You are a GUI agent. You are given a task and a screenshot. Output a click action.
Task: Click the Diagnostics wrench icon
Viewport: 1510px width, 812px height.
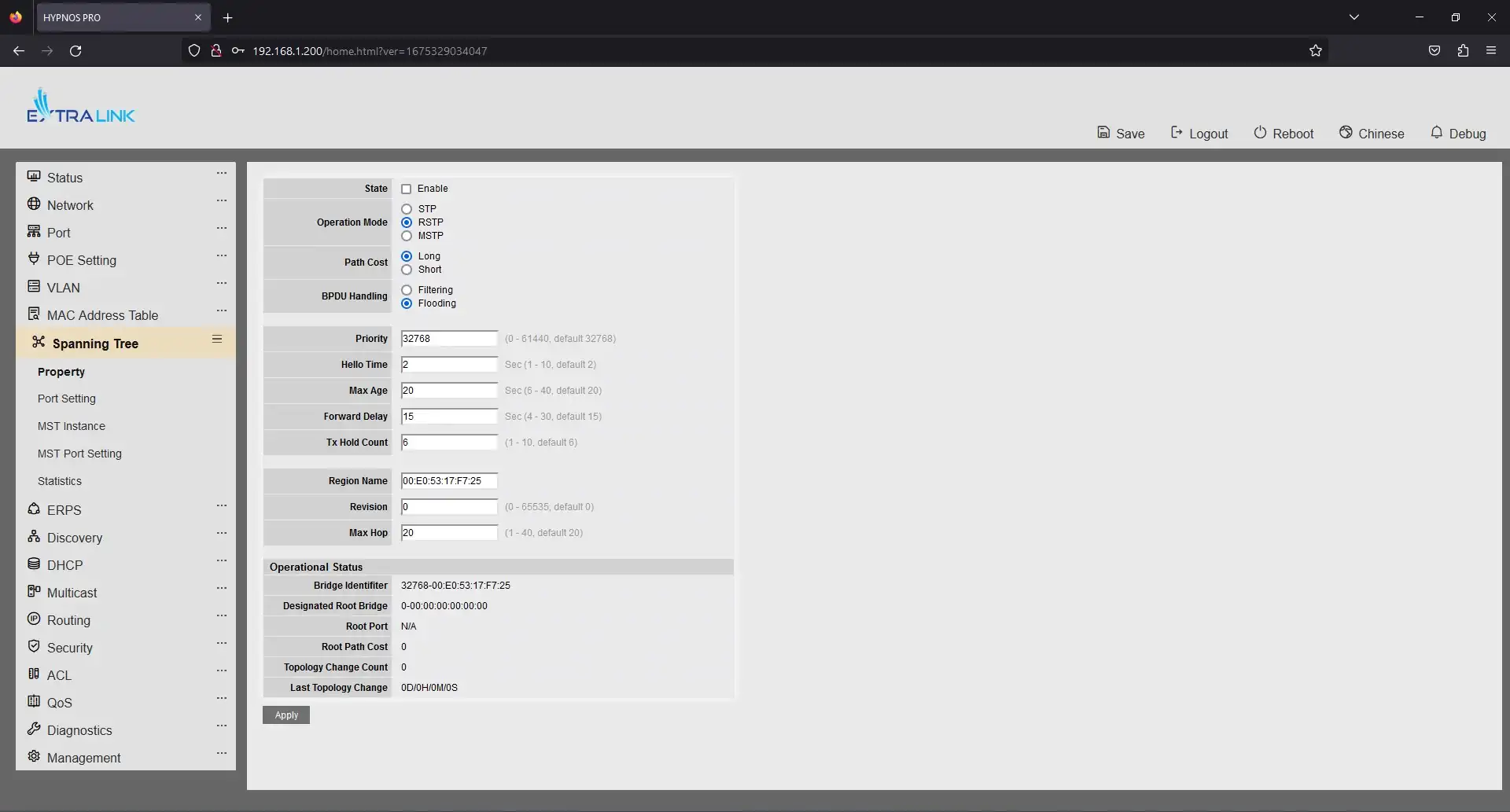coord(34,729)
